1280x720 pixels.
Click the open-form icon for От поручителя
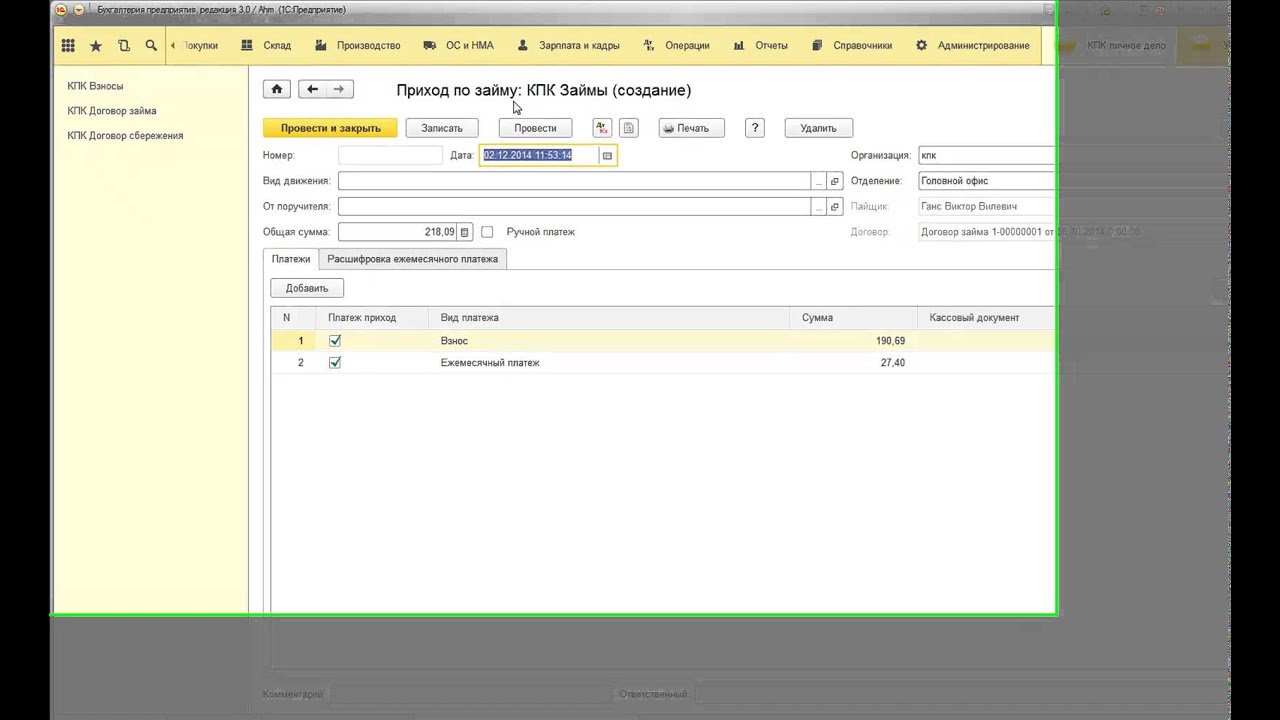pos(835,207)
